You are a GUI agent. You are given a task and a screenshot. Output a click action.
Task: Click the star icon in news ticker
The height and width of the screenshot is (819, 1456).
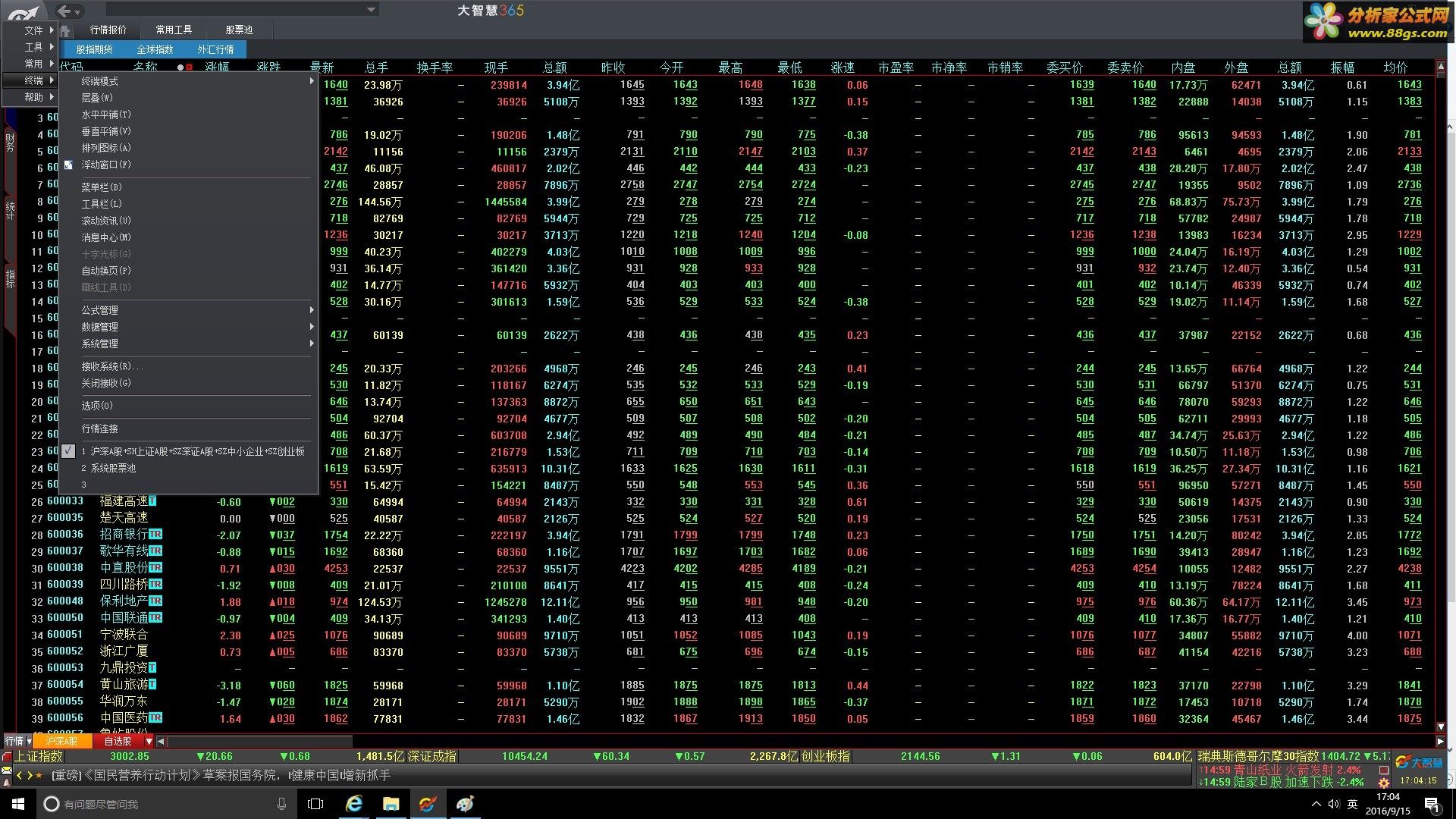(x=39, y=775)
